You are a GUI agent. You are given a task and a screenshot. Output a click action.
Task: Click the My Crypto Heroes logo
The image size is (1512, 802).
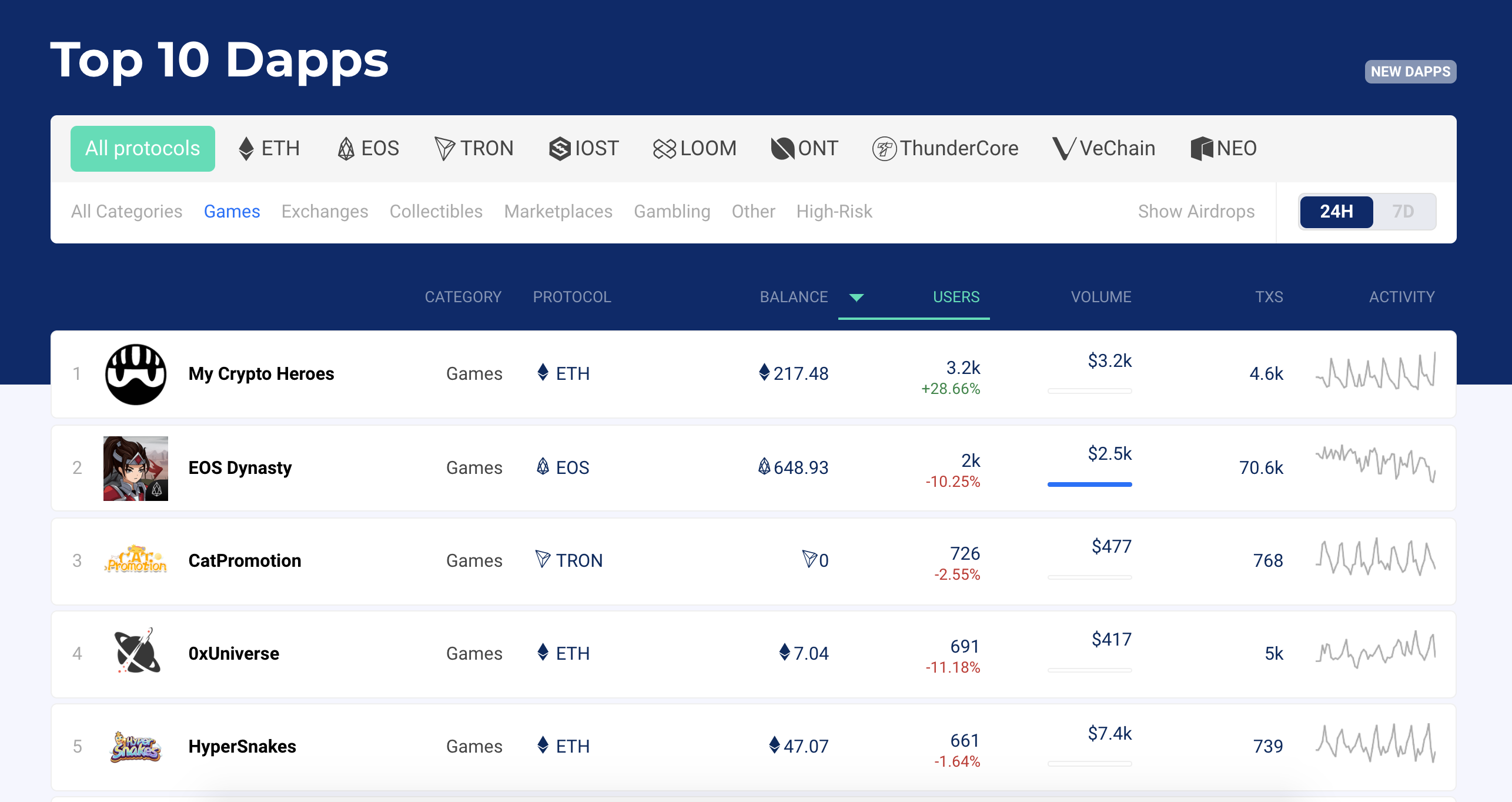[136, 375]
